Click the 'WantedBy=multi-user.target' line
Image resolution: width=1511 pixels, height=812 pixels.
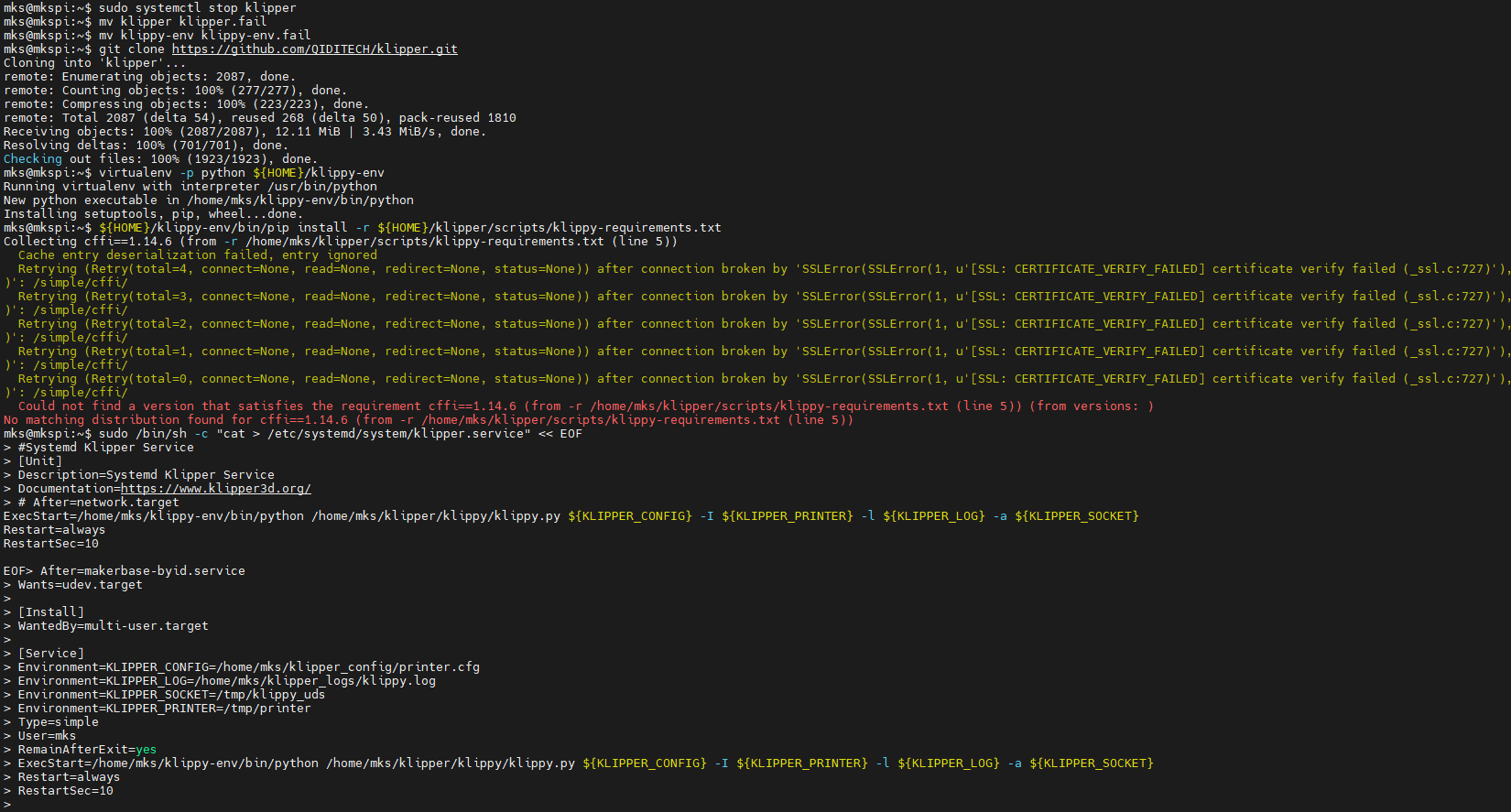tap(113, 626)
